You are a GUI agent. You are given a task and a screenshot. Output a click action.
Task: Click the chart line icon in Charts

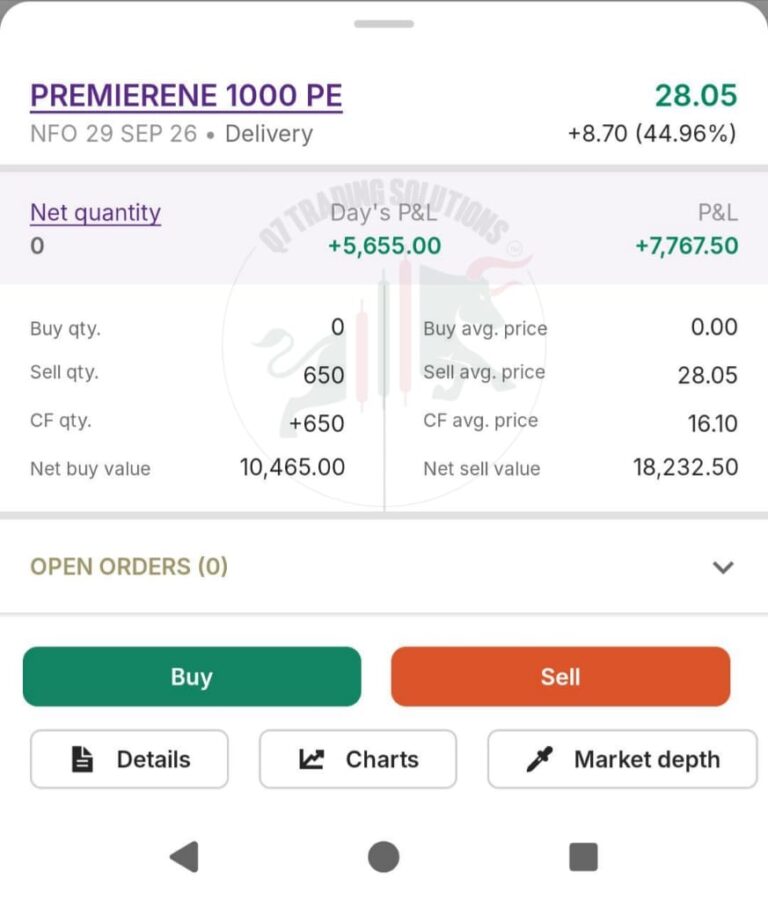click(311, 759)
